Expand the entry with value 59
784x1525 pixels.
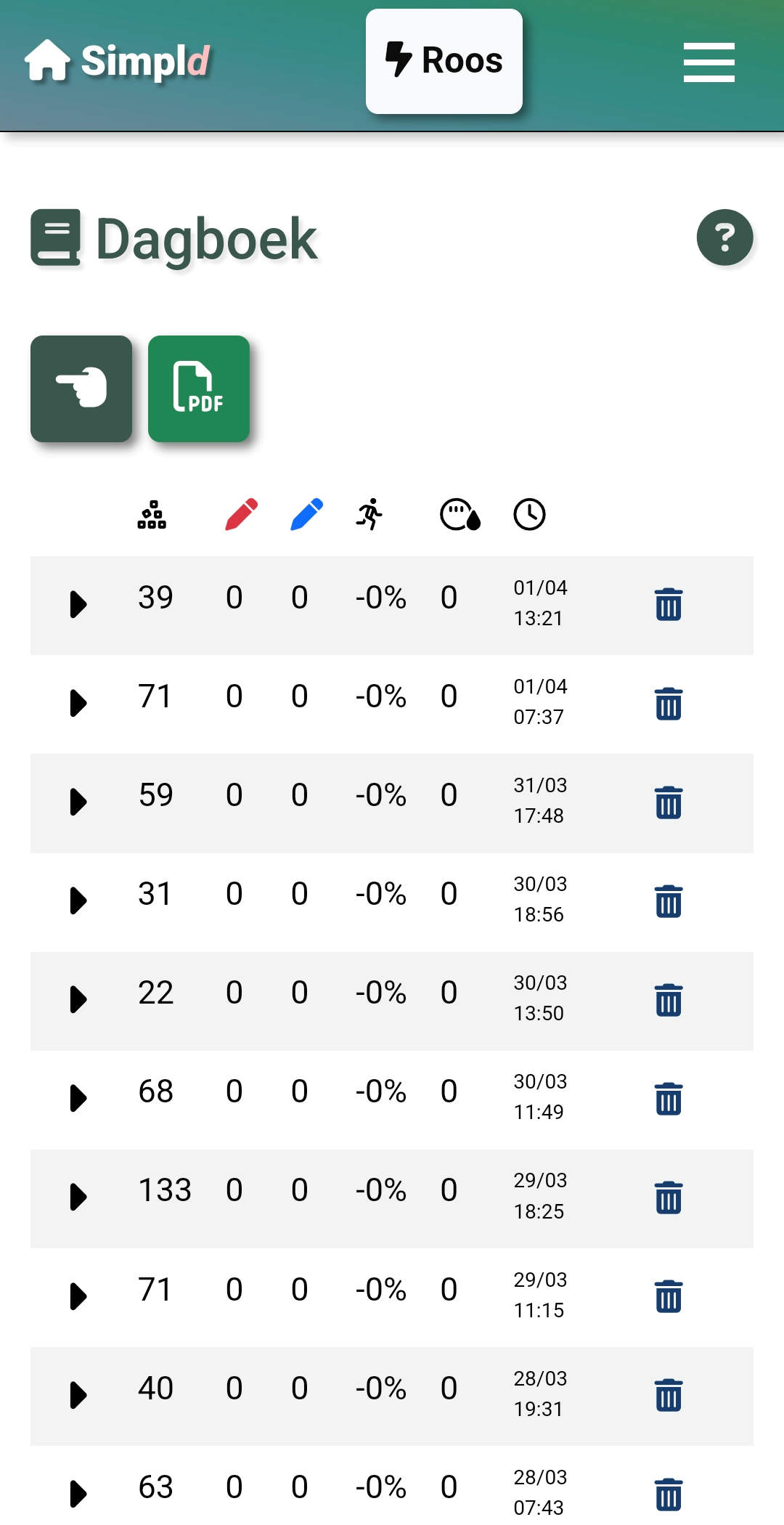tap(78, 802)
